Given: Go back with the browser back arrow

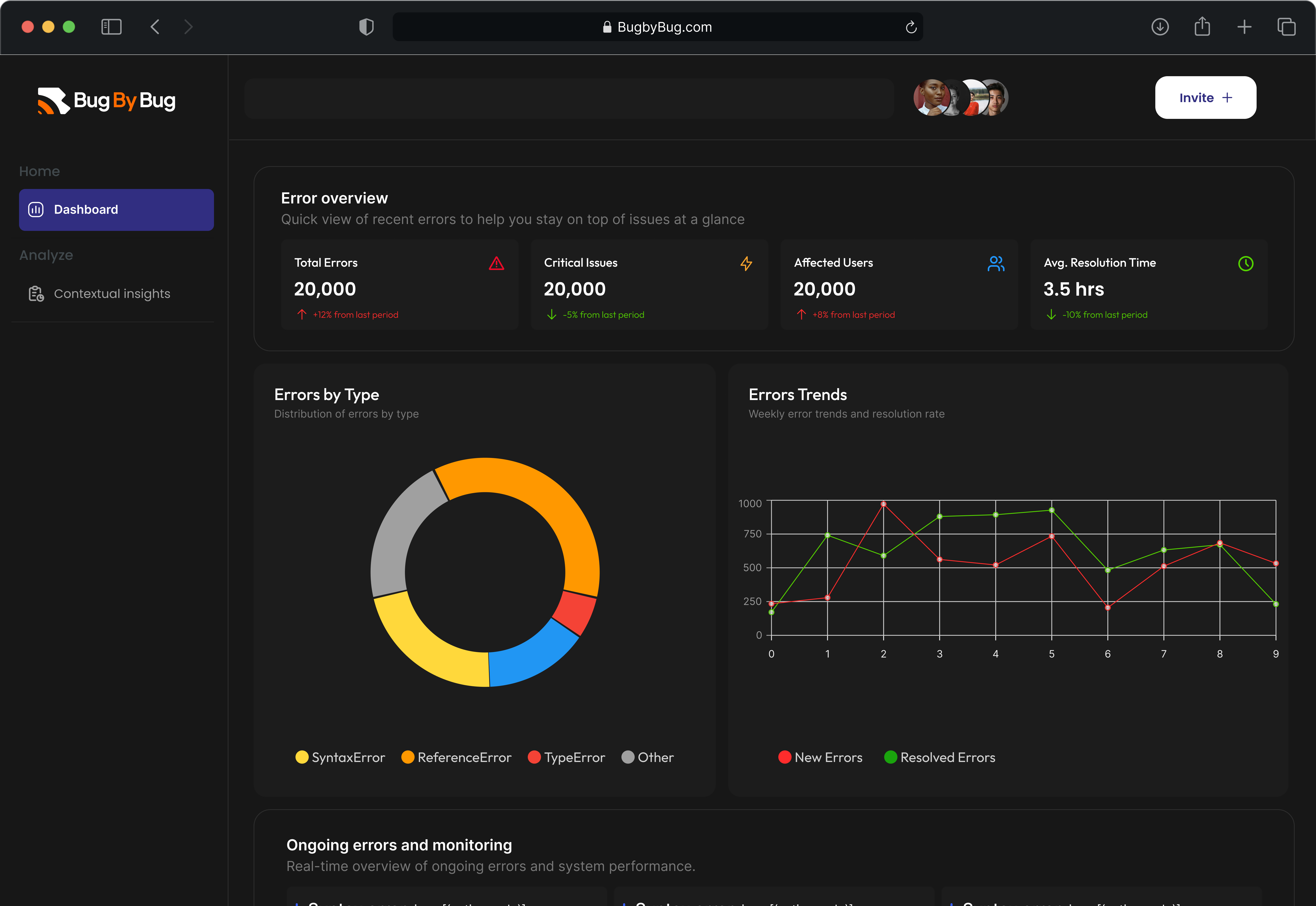Looking at the screenshot, I should coord(155,27).
